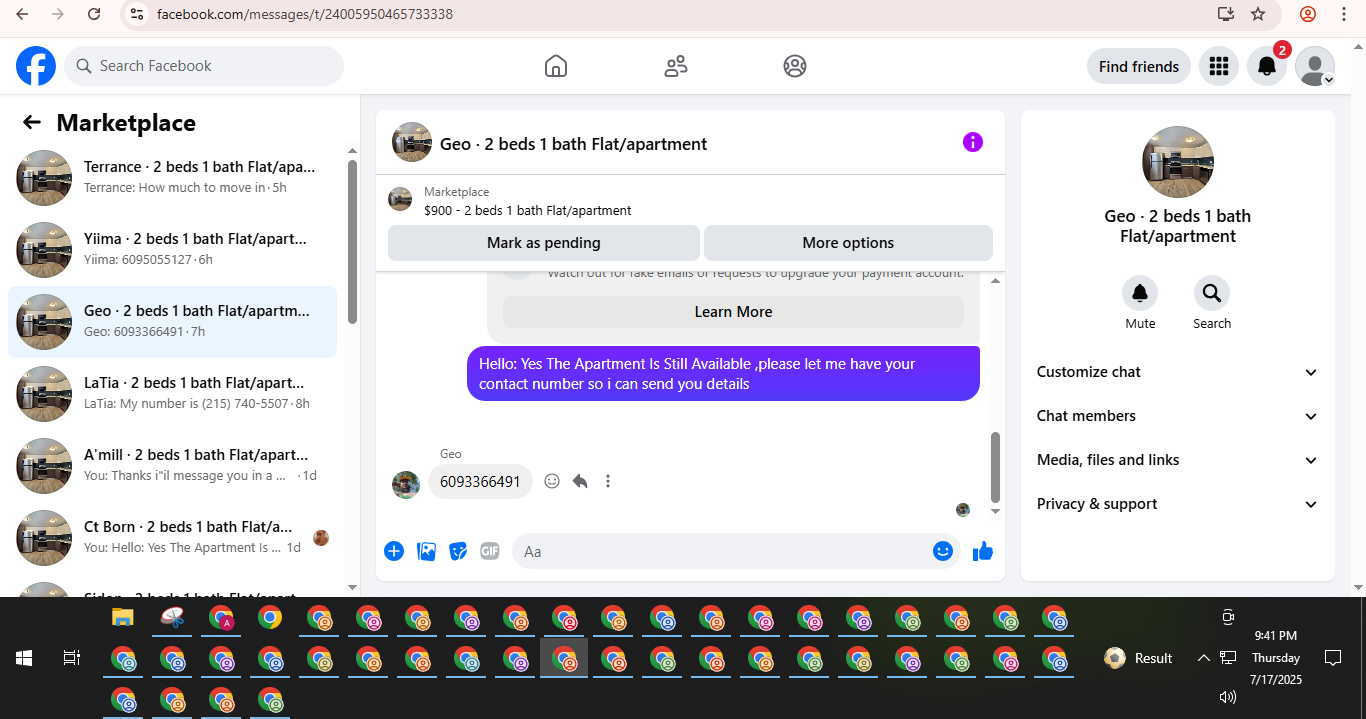The height and width of the screenshot is (719, 1366).
Task: Reload the page with browser refresh icon
Action: (94, 14)
